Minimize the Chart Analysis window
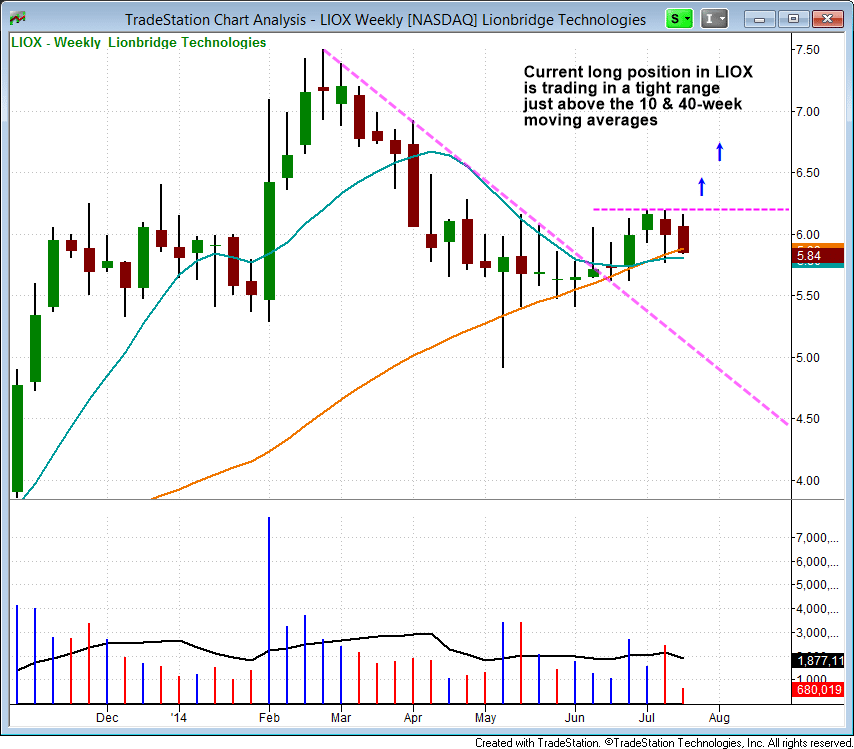This screenshot has height=749, width=854. pyautogui.click(x=760, y=19)
